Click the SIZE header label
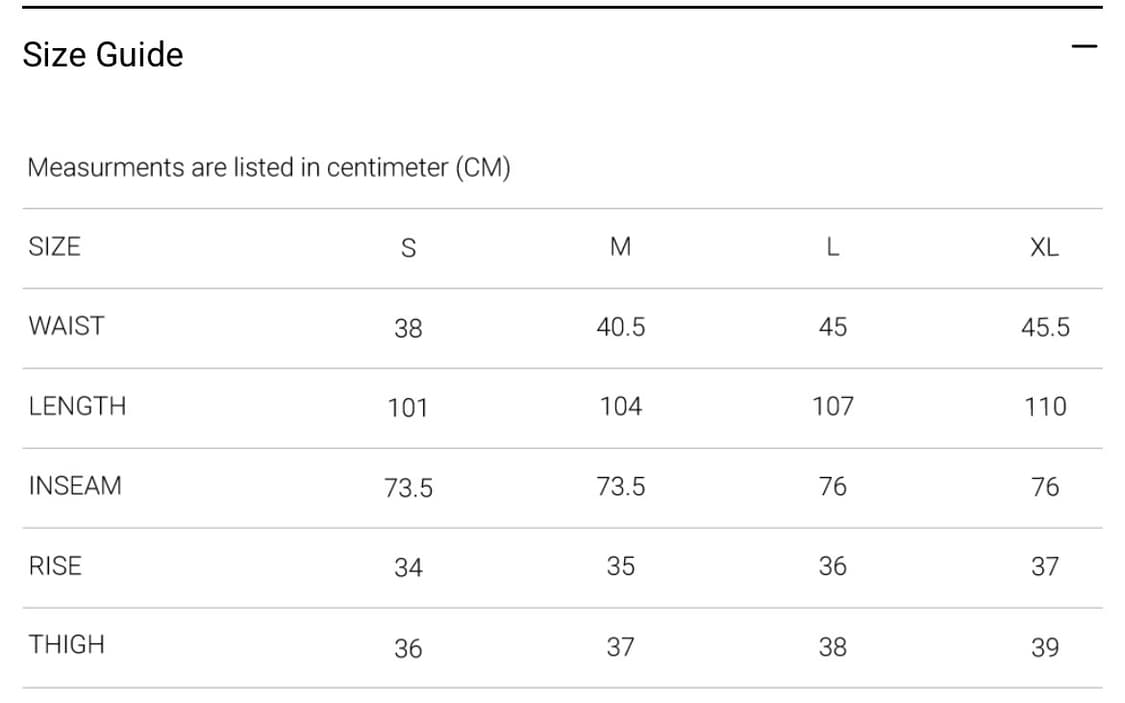The width and height of the screenshot is (1125, 703). pyautogui.click(x=54, y=246)
